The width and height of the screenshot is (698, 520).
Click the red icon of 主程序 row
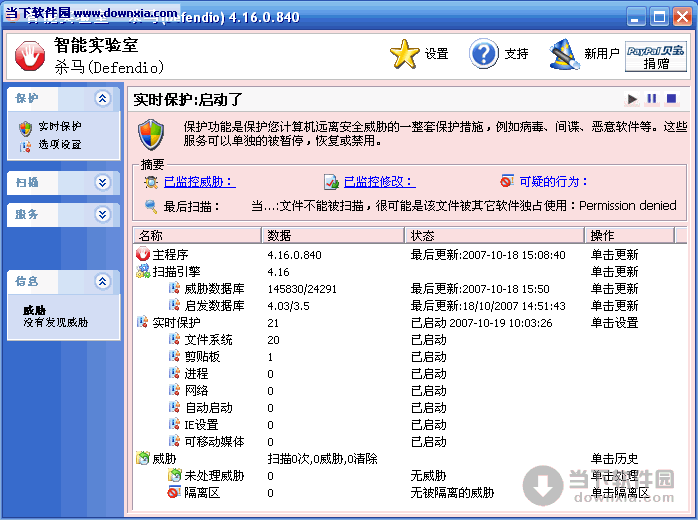click(143, 254)
